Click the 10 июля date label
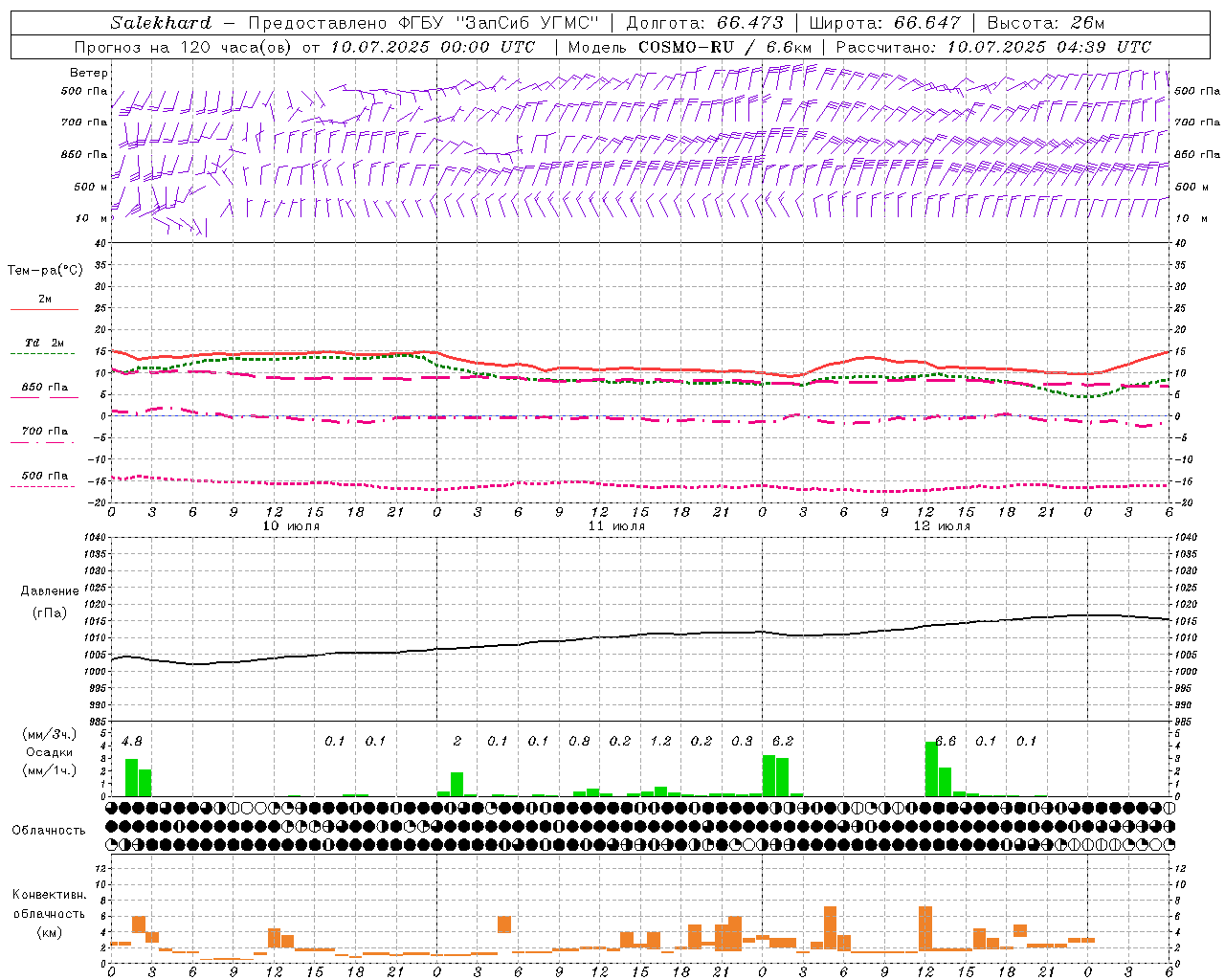The width and height of the screenshot is (1225, 980). 291,526
